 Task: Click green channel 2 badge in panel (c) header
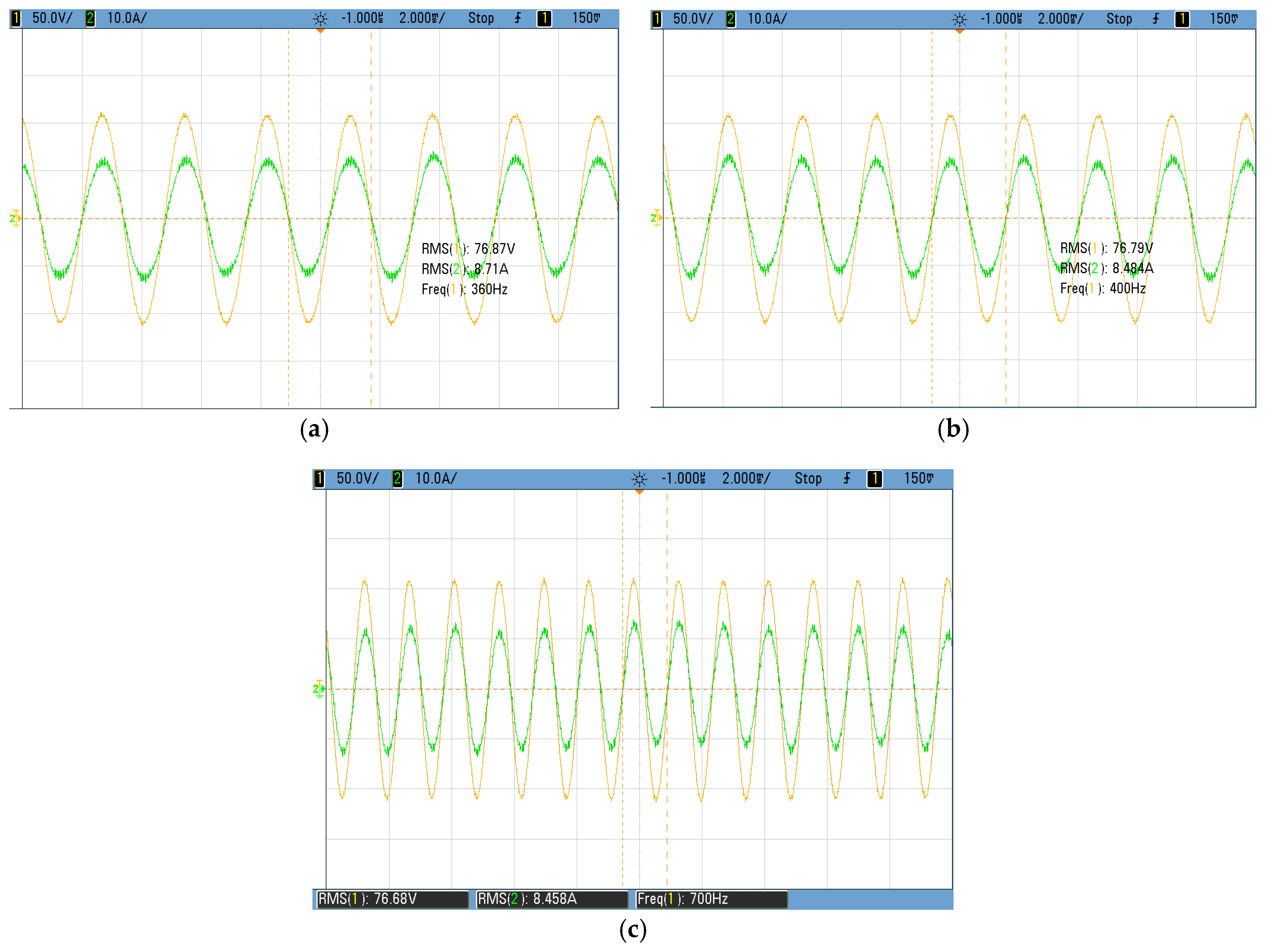397,479
